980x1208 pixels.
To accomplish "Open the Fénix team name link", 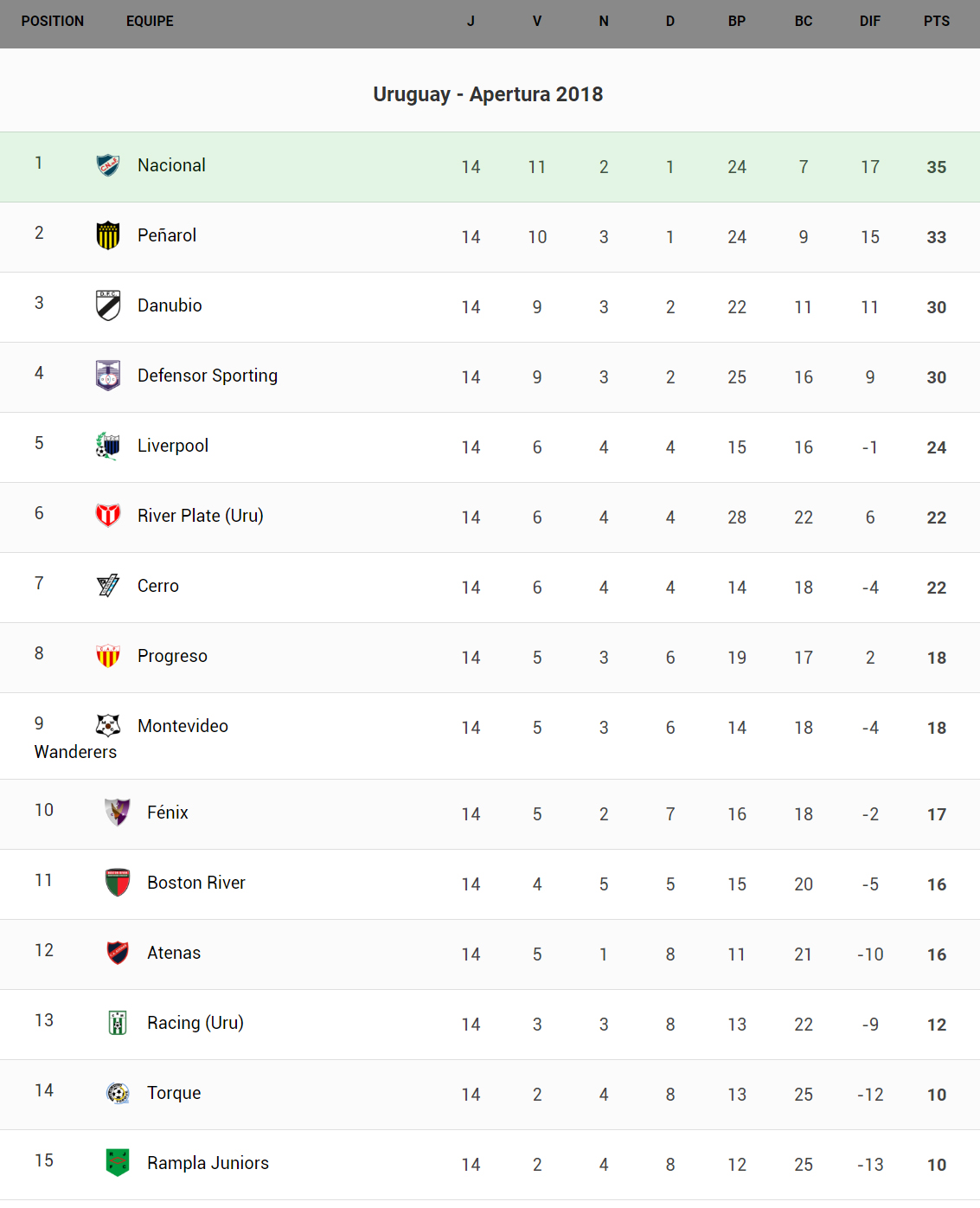I will click(168, 813).
